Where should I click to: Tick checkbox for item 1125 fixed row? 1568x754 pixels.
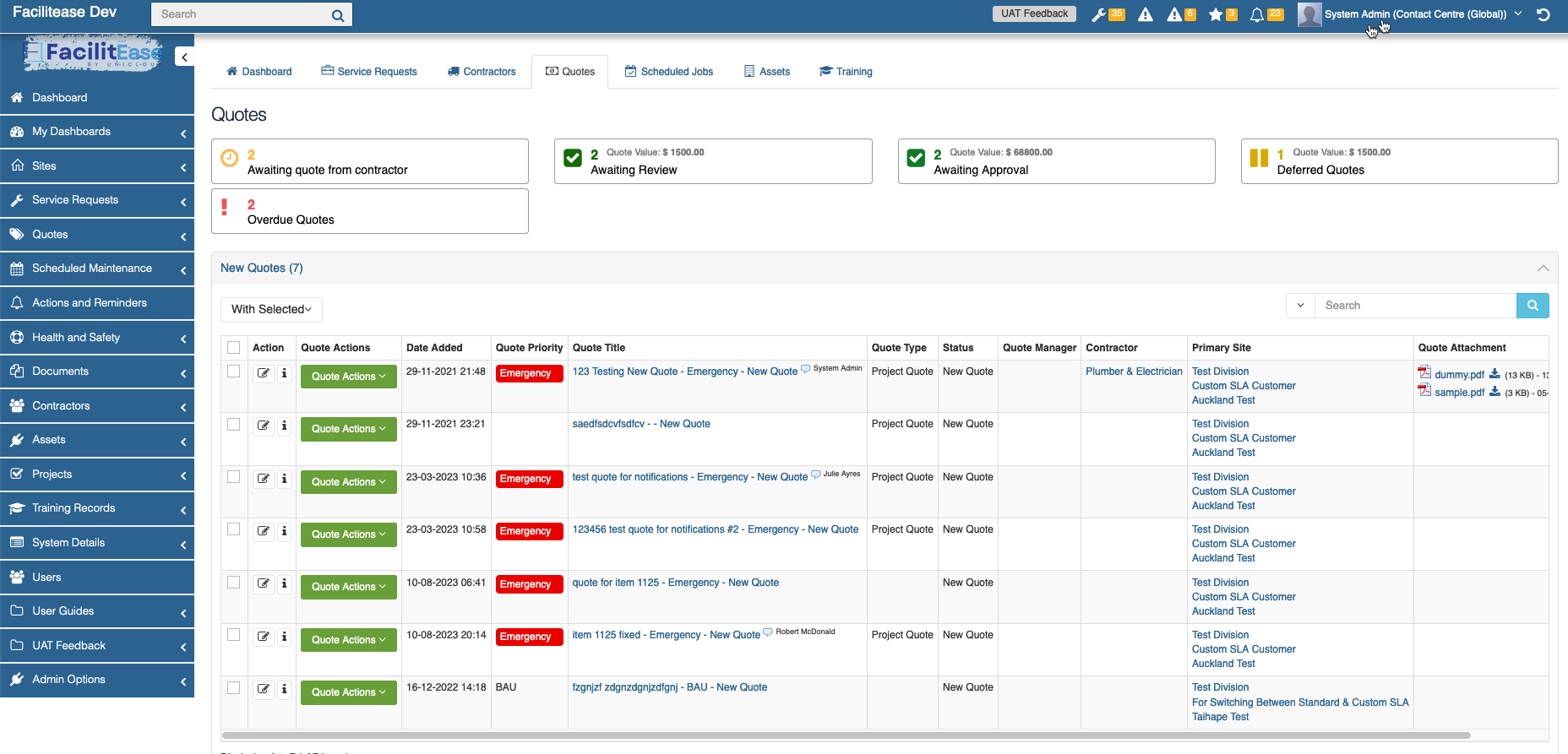click(x=234, y=635)
